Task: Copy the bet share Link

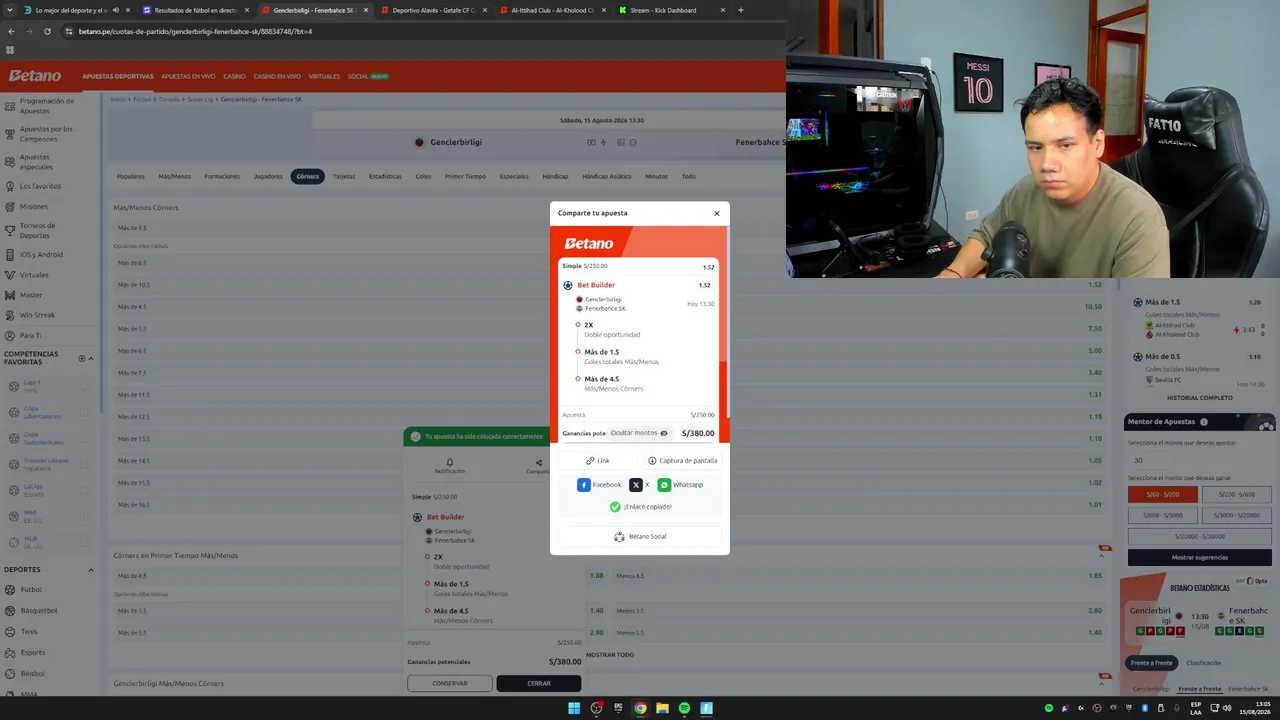Action: pyautogui.click(x=598, y=461)
